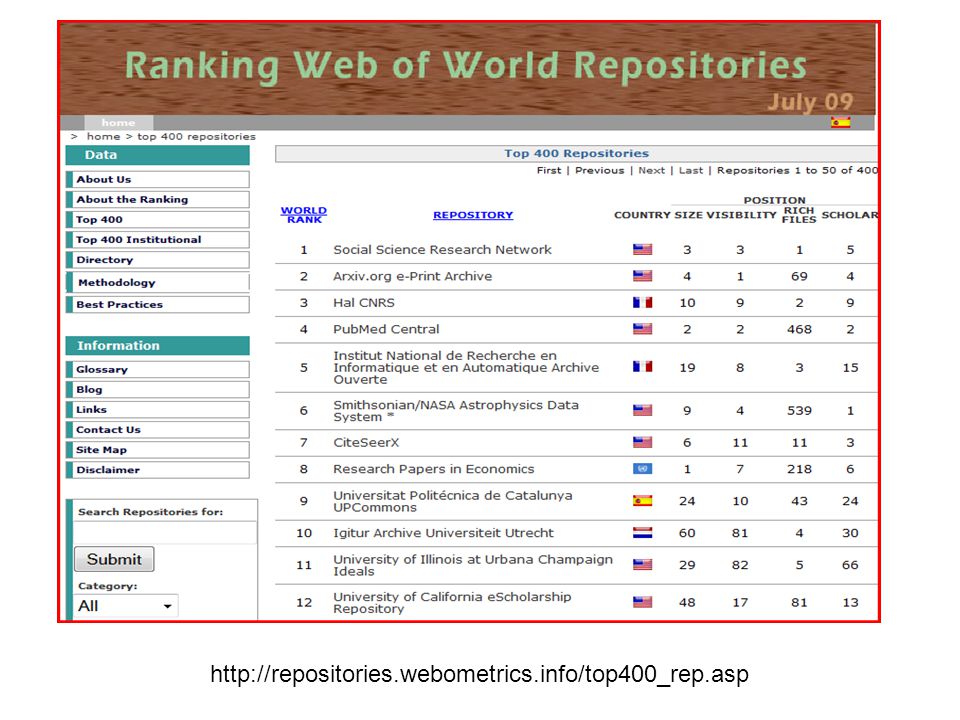The width and height of the screenshot is (960, 720).
Task: Open Links in Information menu
Action: [x=158, y=410]
